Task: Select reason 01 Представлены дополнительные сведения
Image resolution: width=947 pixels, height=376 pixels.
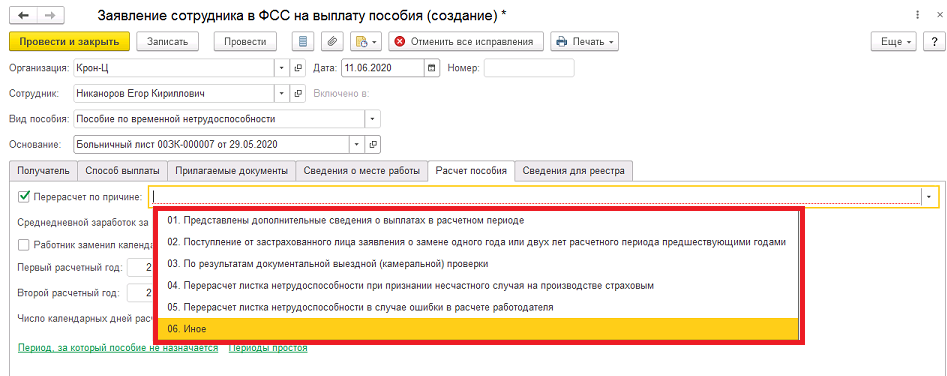Action: (x=478, y=220)
